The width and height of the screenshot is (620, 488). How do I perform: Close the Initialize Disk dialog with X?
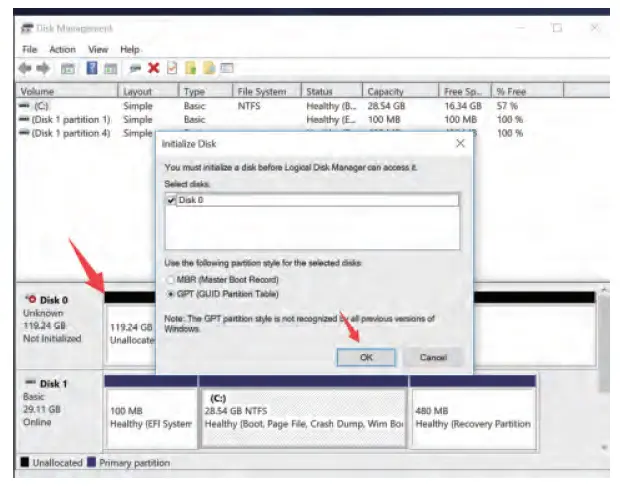(x=460, y=143)
